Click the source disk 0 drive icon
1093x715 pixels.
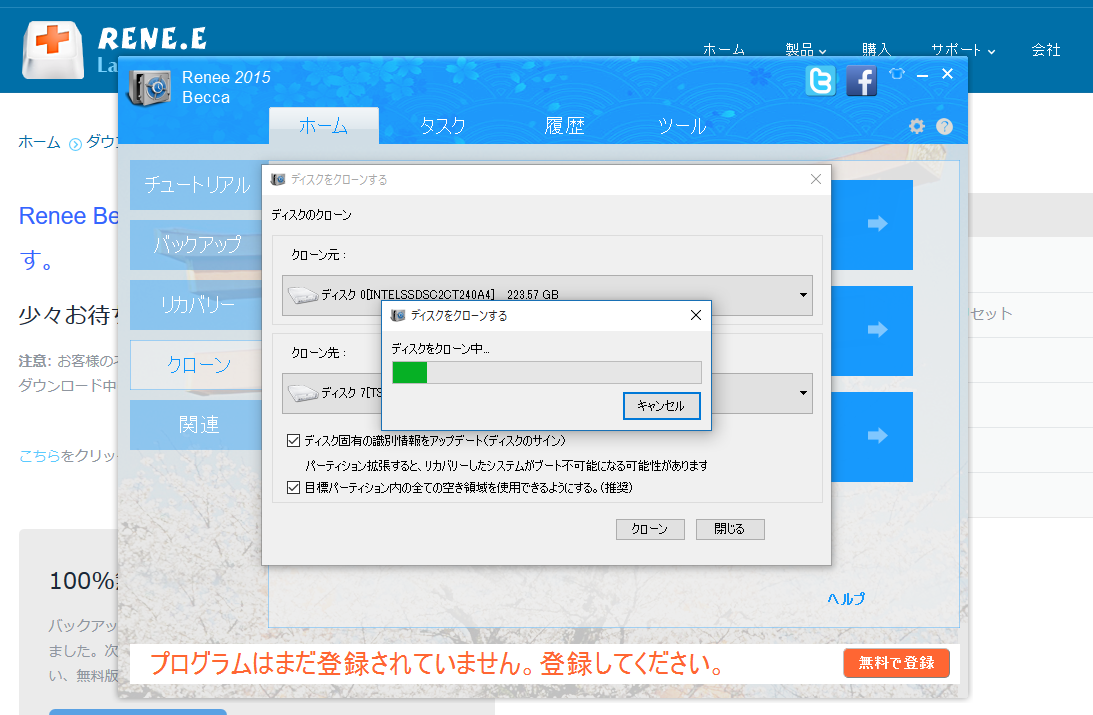point(303,295)
